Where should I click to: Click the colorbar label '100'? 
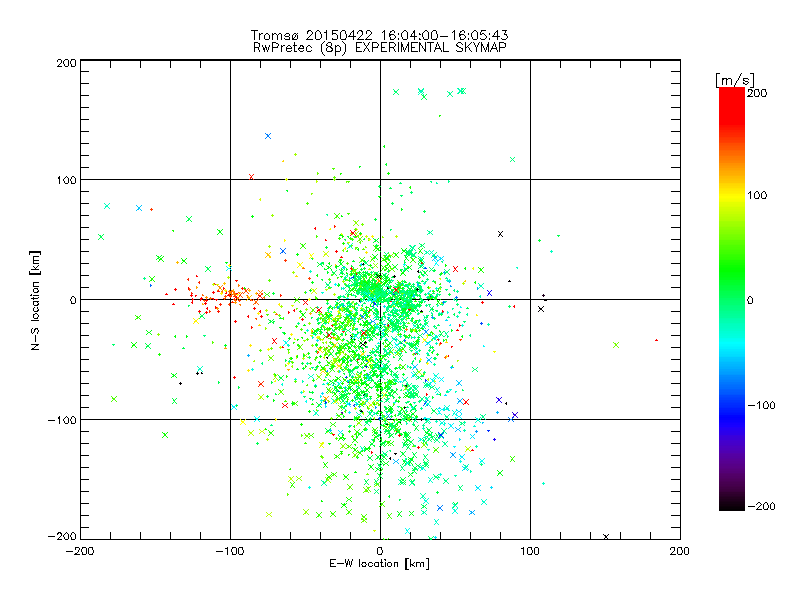pos(757,195)
